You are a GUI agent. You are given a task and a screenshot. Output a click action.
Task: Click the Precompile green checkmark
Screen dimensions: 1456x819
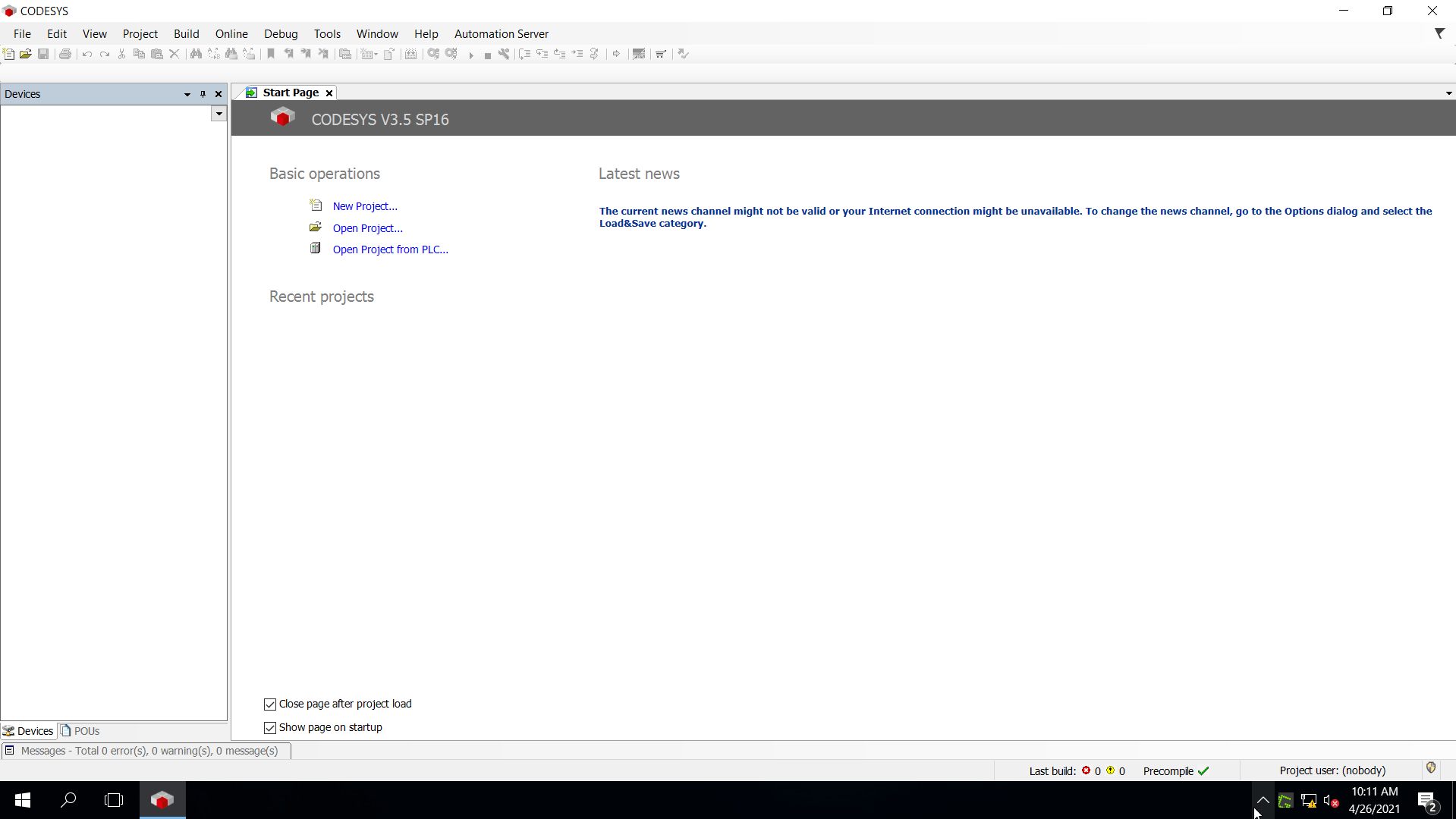pos(1203,770)
